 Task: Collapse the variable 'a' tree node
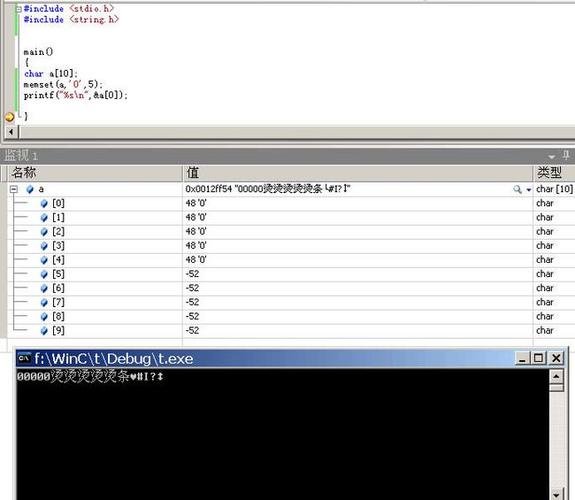pos(14,189)
